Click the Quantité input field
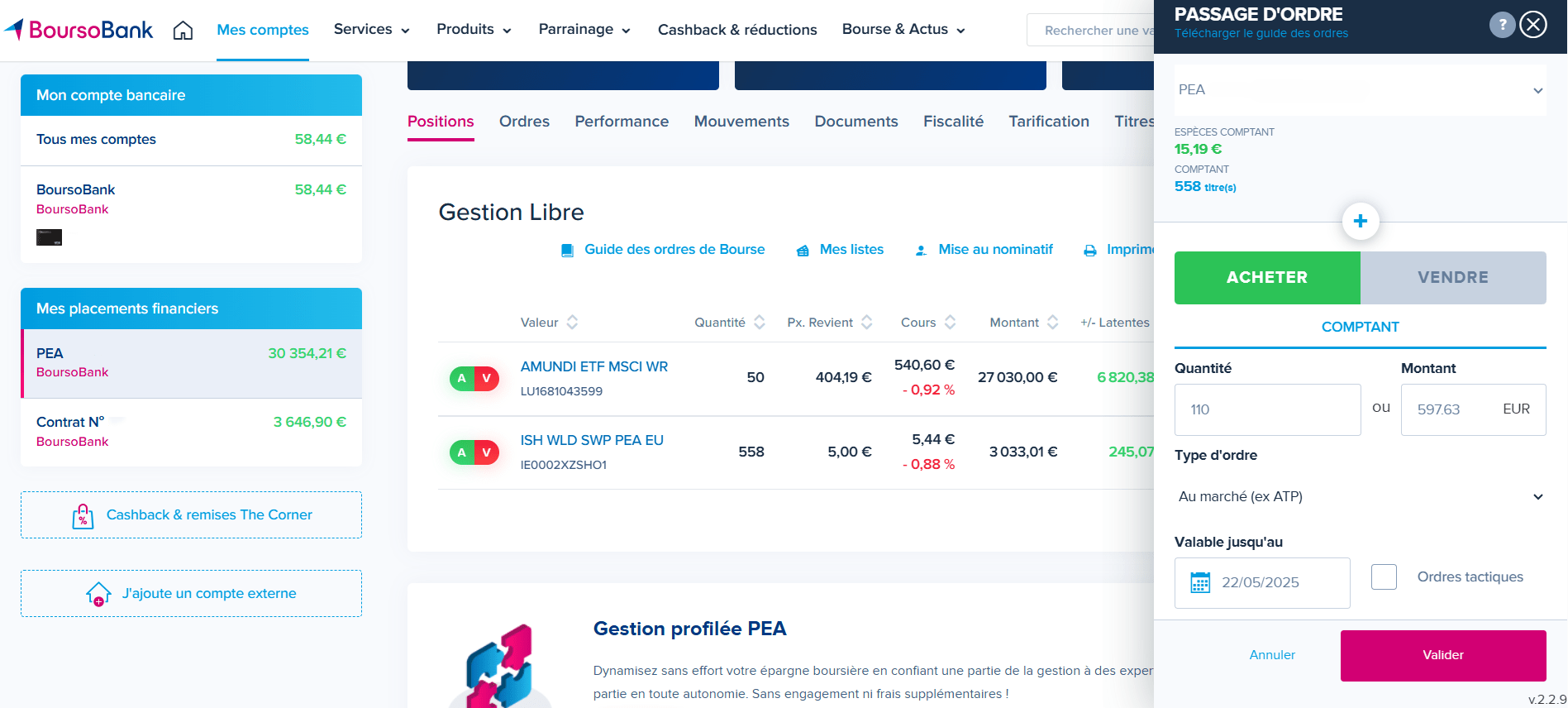 click(x=1267, y=409)
